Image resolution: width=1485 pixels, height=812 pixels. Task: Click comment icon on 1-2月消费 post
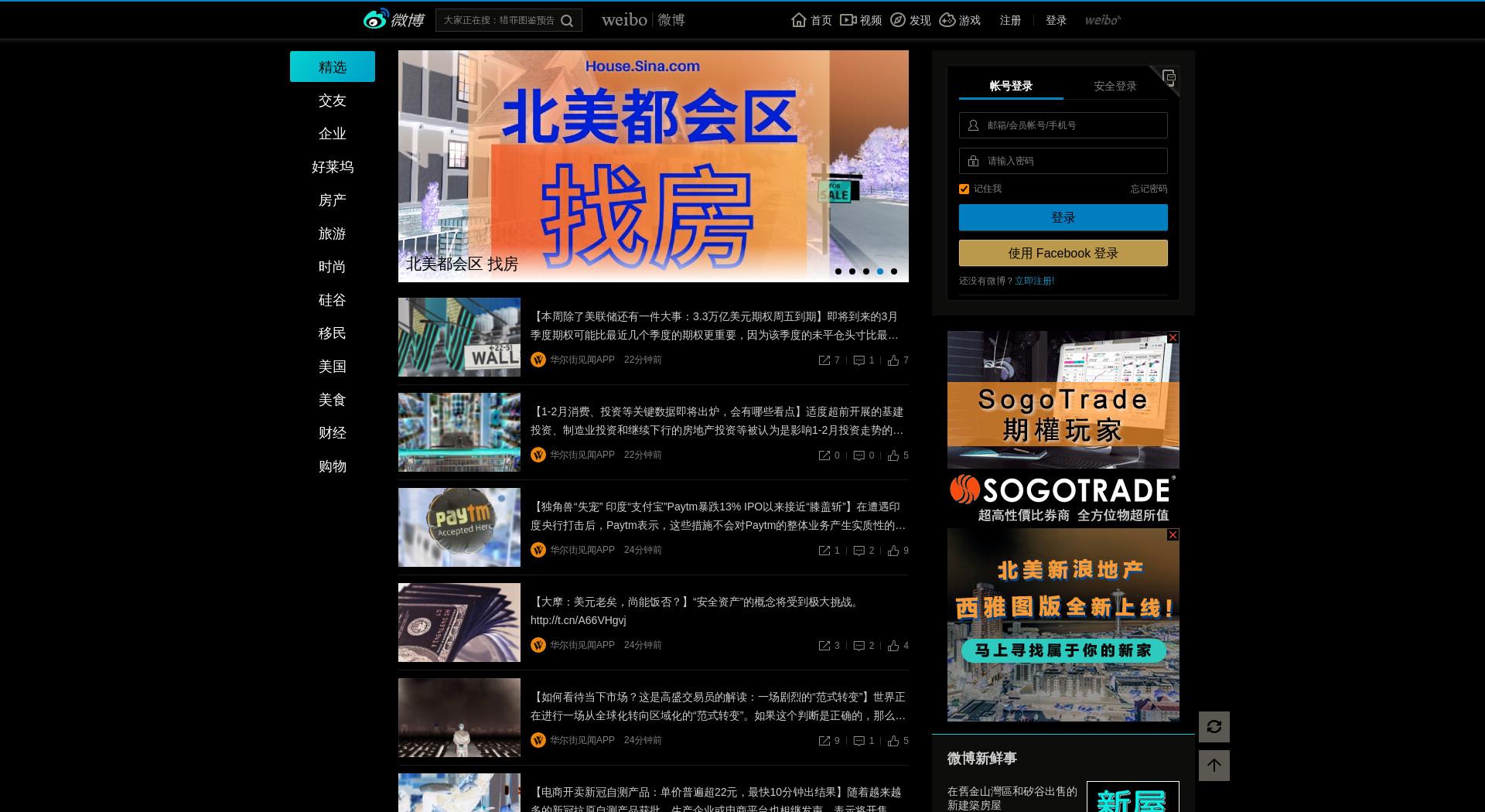[859, 455]
